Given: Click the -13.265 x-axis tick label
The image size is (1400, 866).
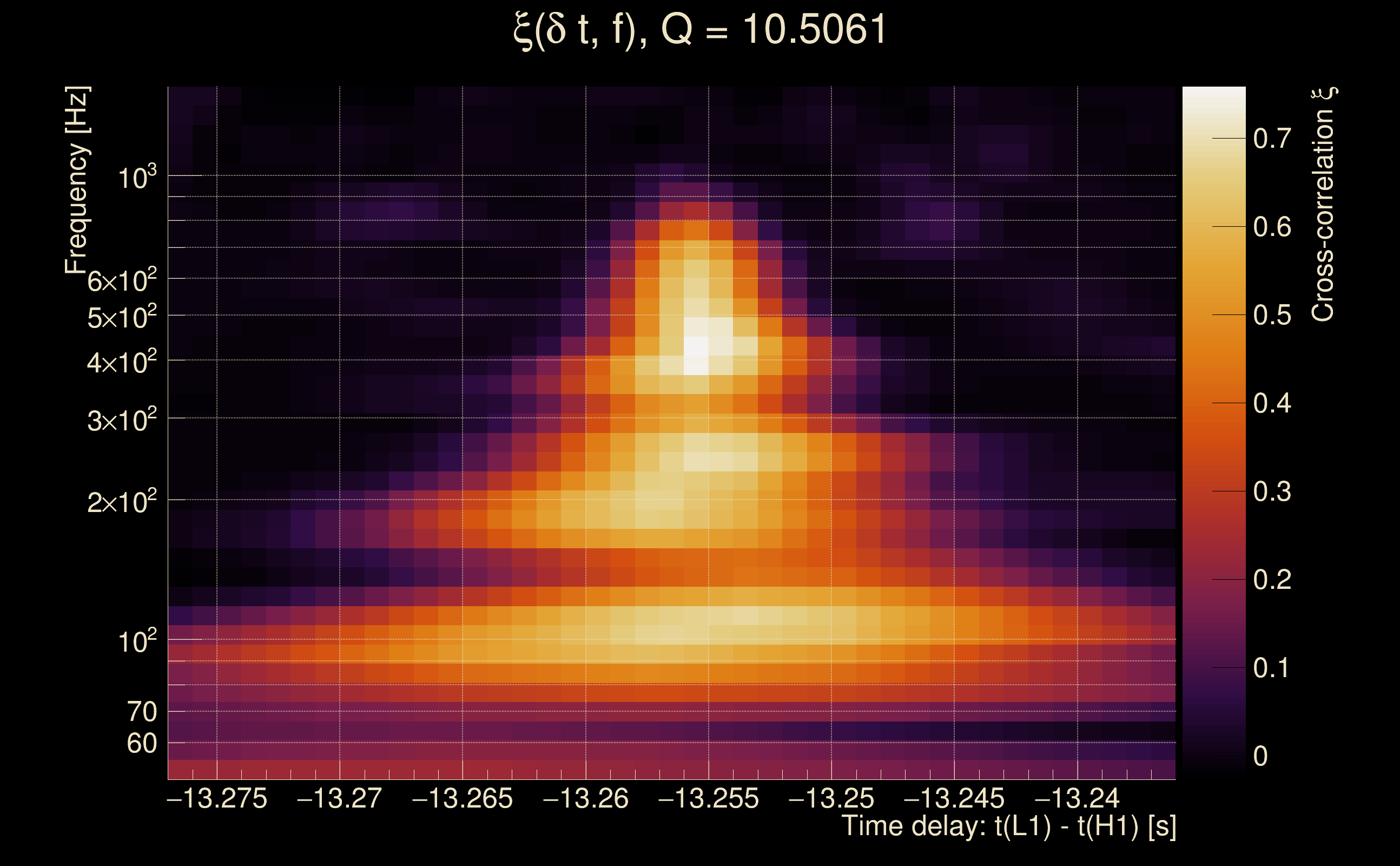Looking at the screenshot, I should 463,798.
